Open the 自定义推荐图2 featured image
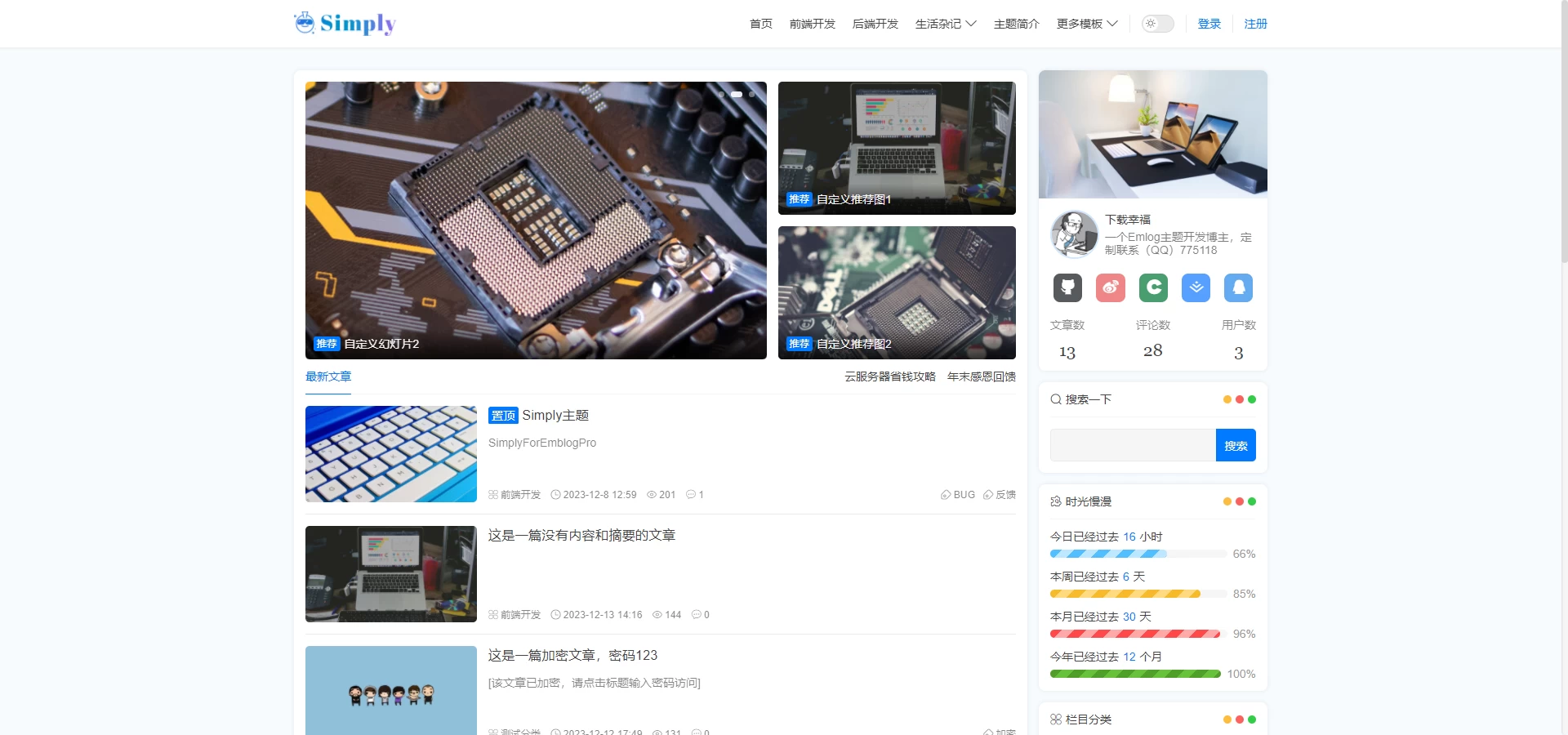The height and width of the screenshot is (735, 1568). pos(897,292)
